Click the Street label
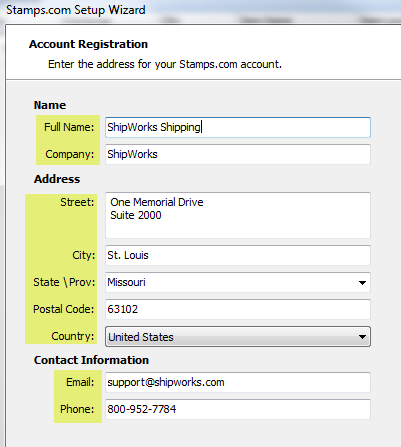Screen dimensions: 401x447 [x=77, y=202]
